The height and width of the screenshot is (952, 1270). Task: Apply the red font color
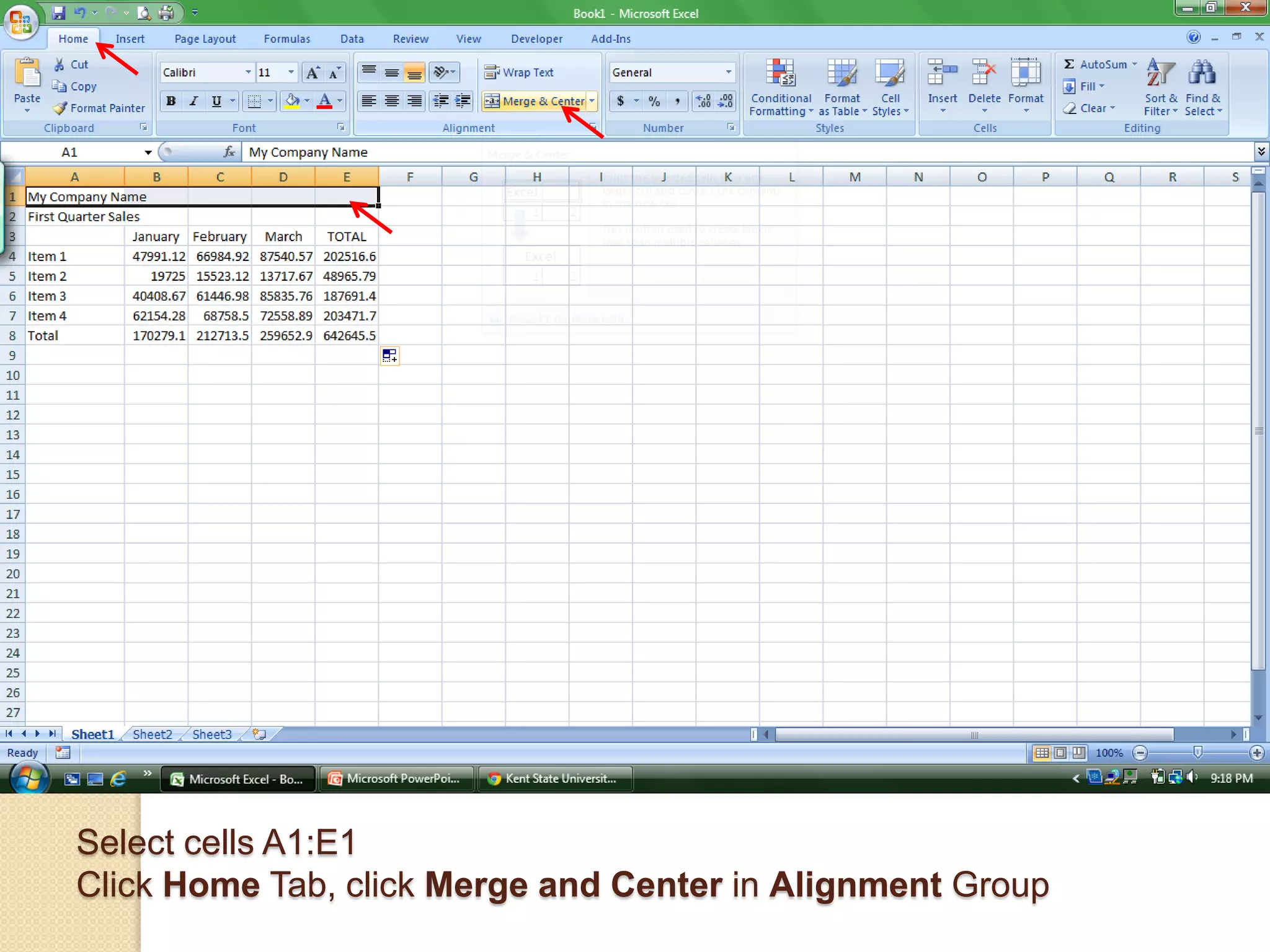(x=324, y=101)
